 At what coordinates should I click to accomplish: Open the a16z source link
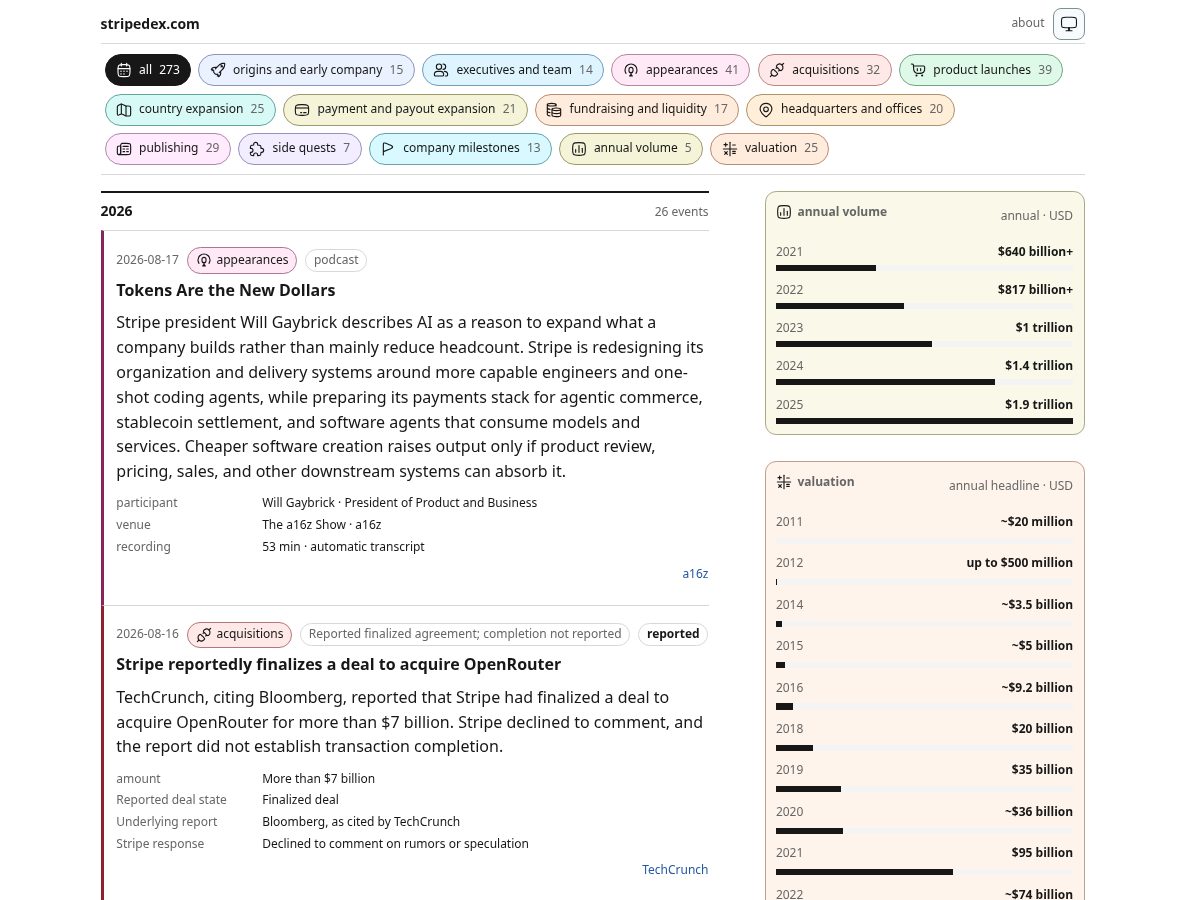(x=695, y=574)
